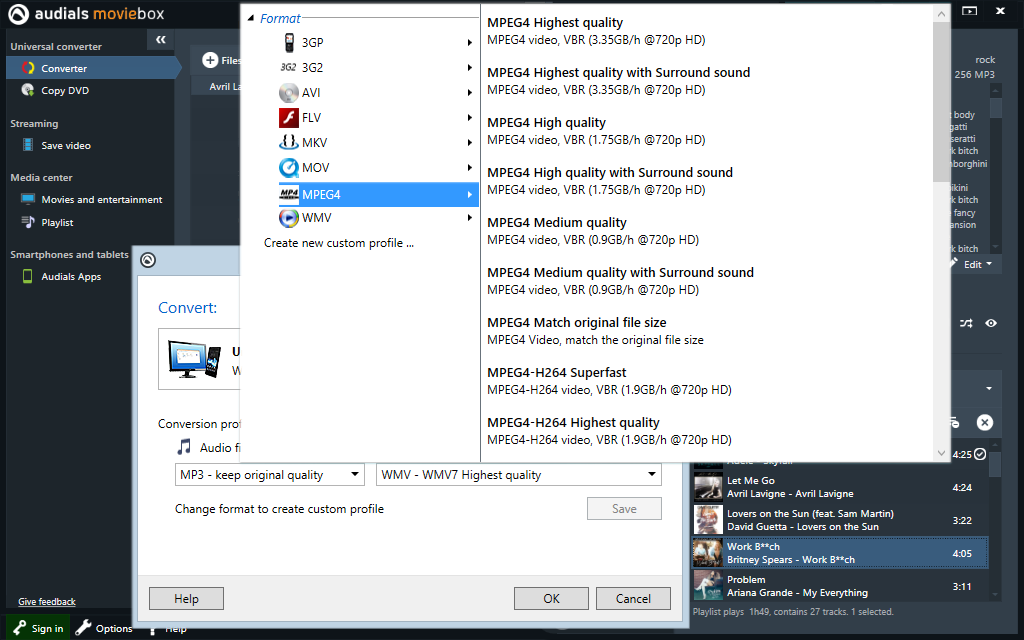Click the Copy DVD disc icon
Viewport: 1024px width, 640px height.
[x=27, y=90]
